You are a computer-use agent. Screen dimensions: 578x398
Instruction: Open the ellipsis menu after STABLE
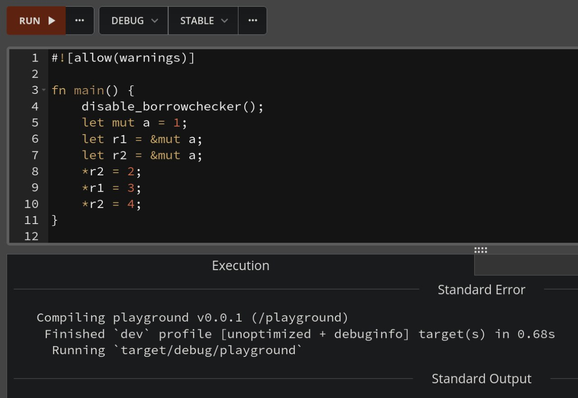pos(253,21)
